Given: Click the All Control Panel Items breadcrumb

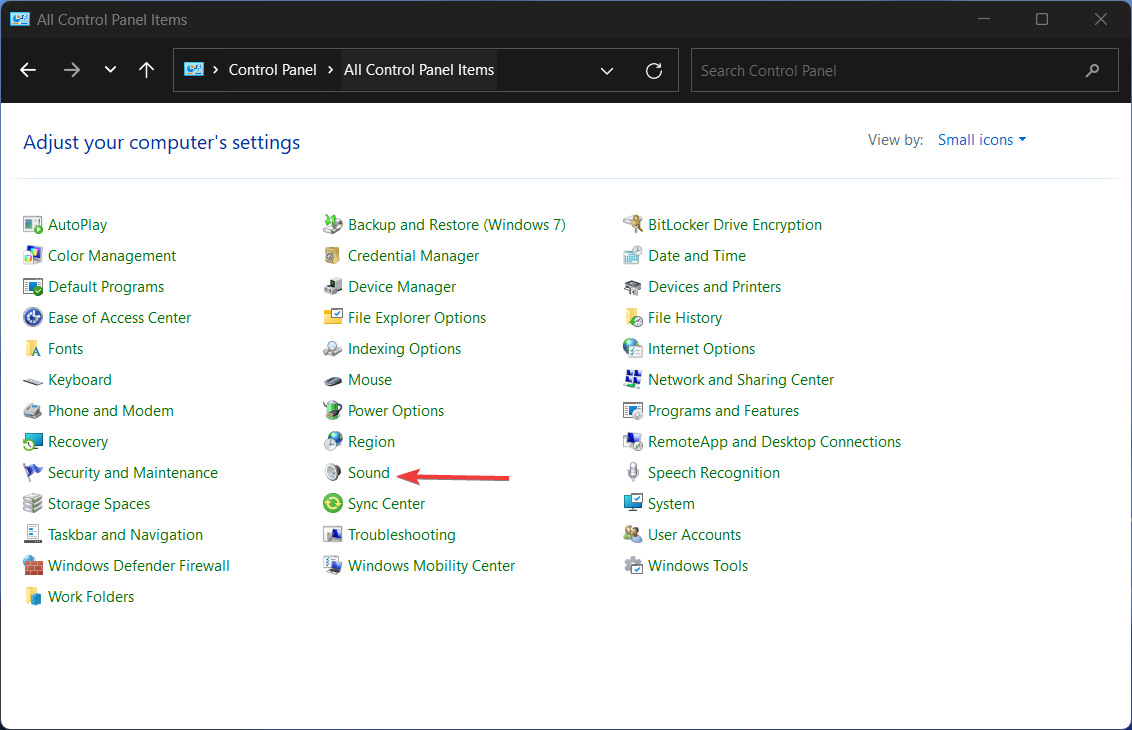Looking at the screenshot, I should click(x=419, y=70).
